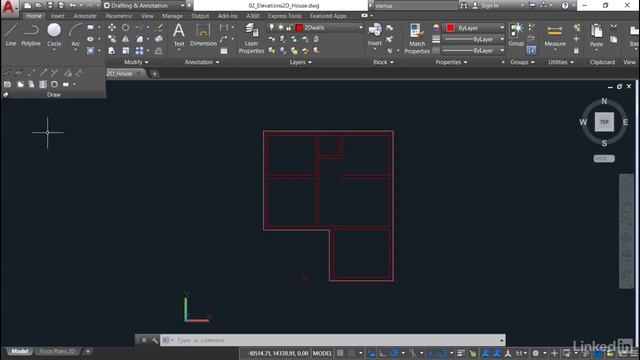Toggle grid display in status bar
Screen dimensions: 640x360
click(340, 353)
